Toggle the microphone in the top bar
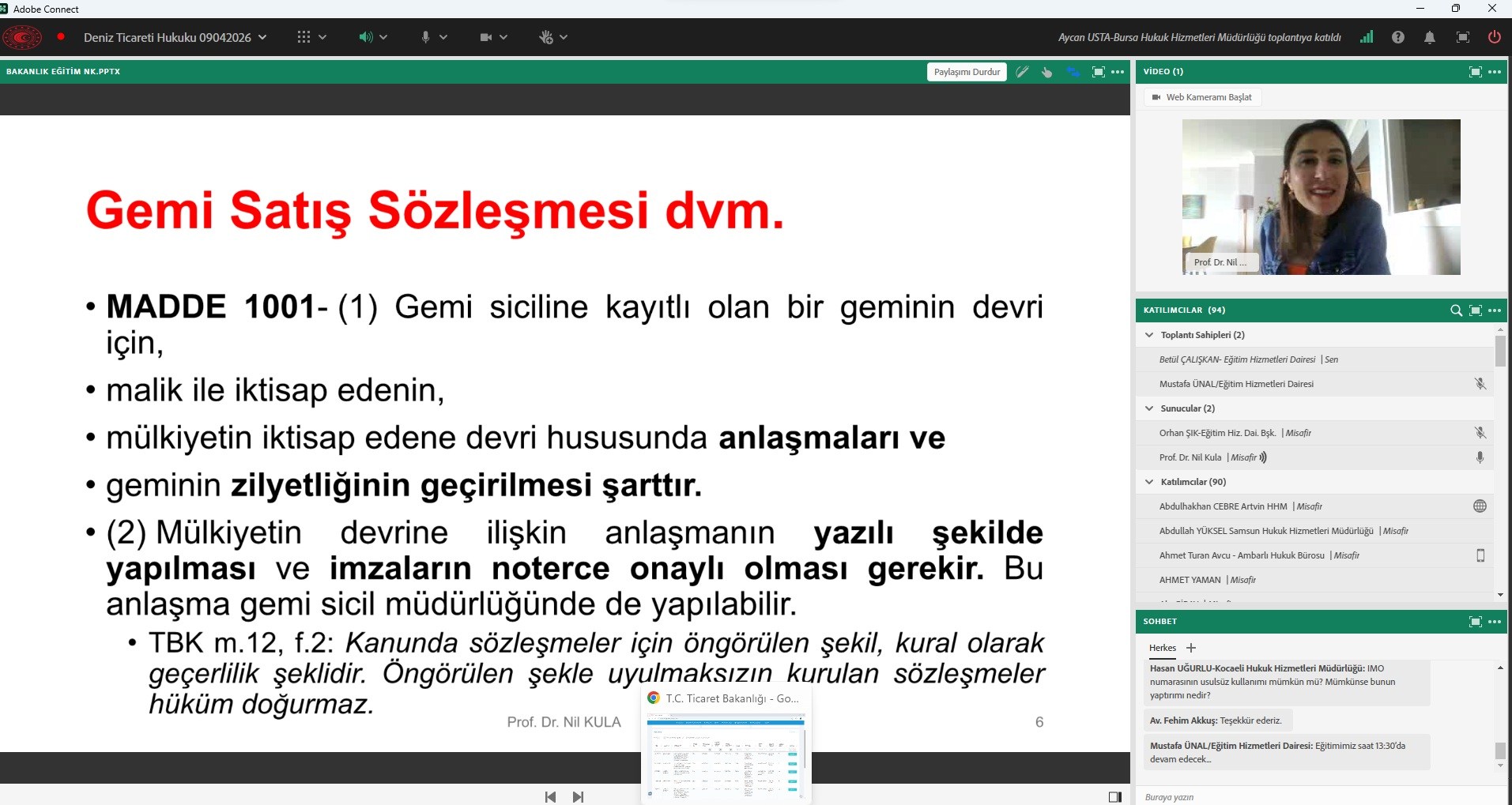1512x805 pixels. point(425,37)
